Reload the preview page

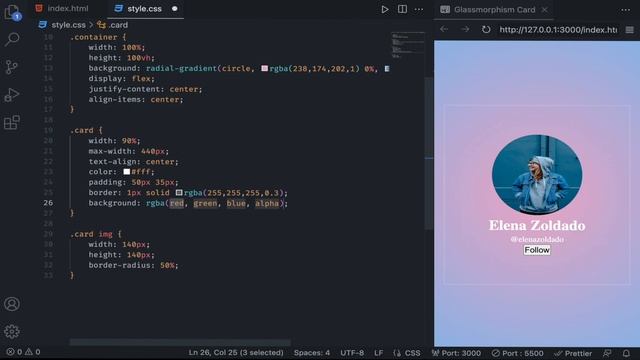point(486,29)
